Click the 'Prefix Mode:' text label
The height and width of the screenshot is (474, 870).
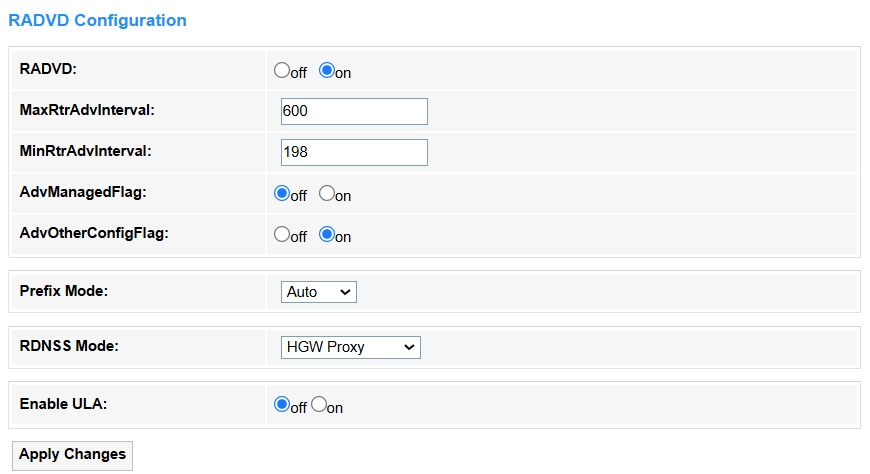[64, 291]
